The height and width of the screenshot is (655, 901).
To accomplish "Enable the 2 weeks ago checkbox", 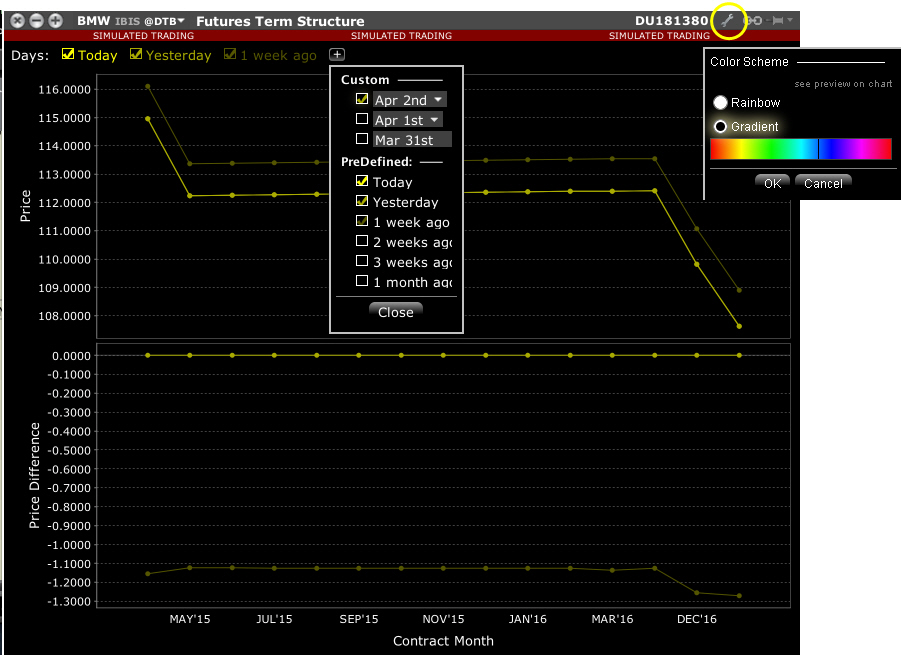I will [363, 241].
